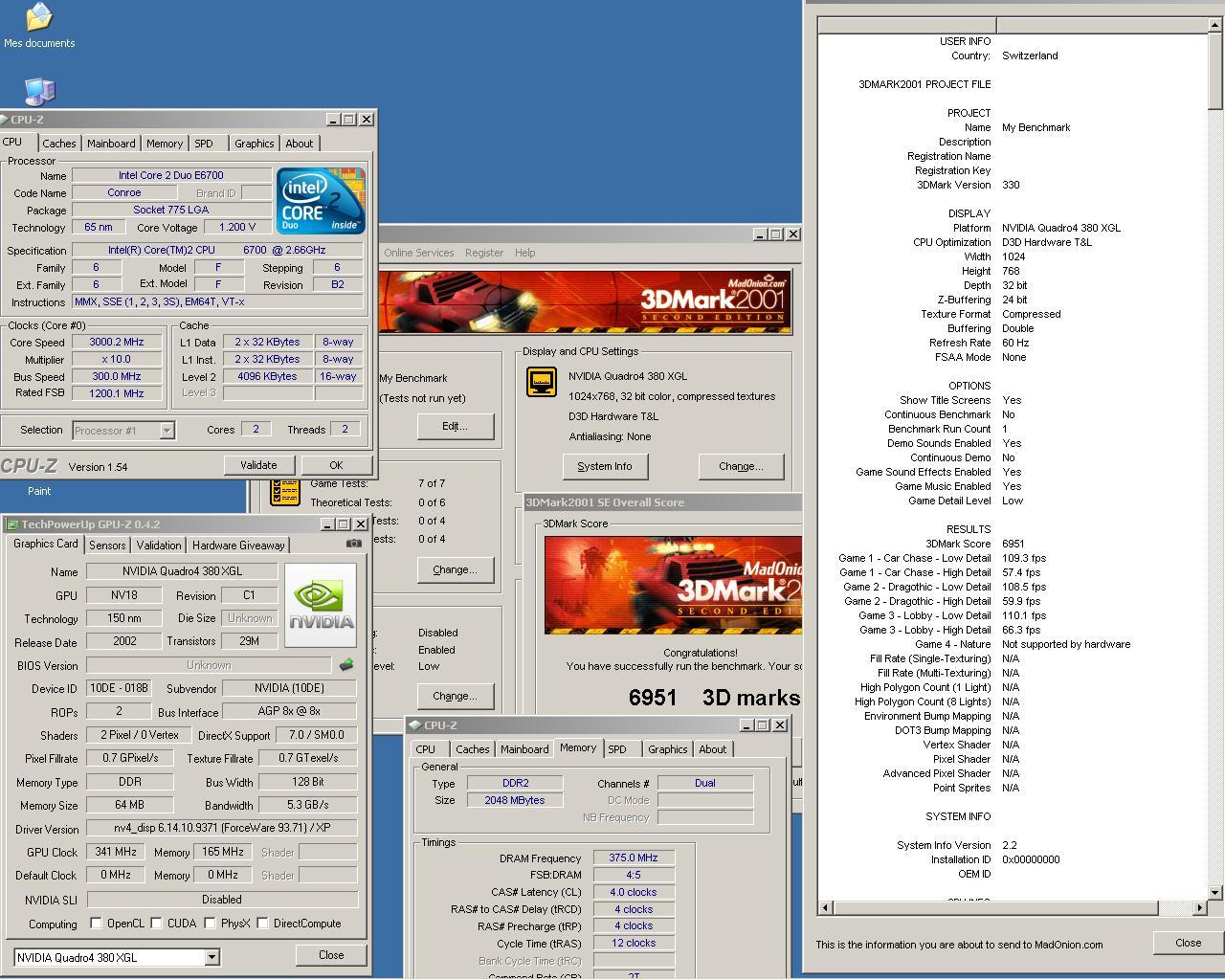Click the first column header in results list
Viewport: 1225px width, 980px height.
(907, 25)
